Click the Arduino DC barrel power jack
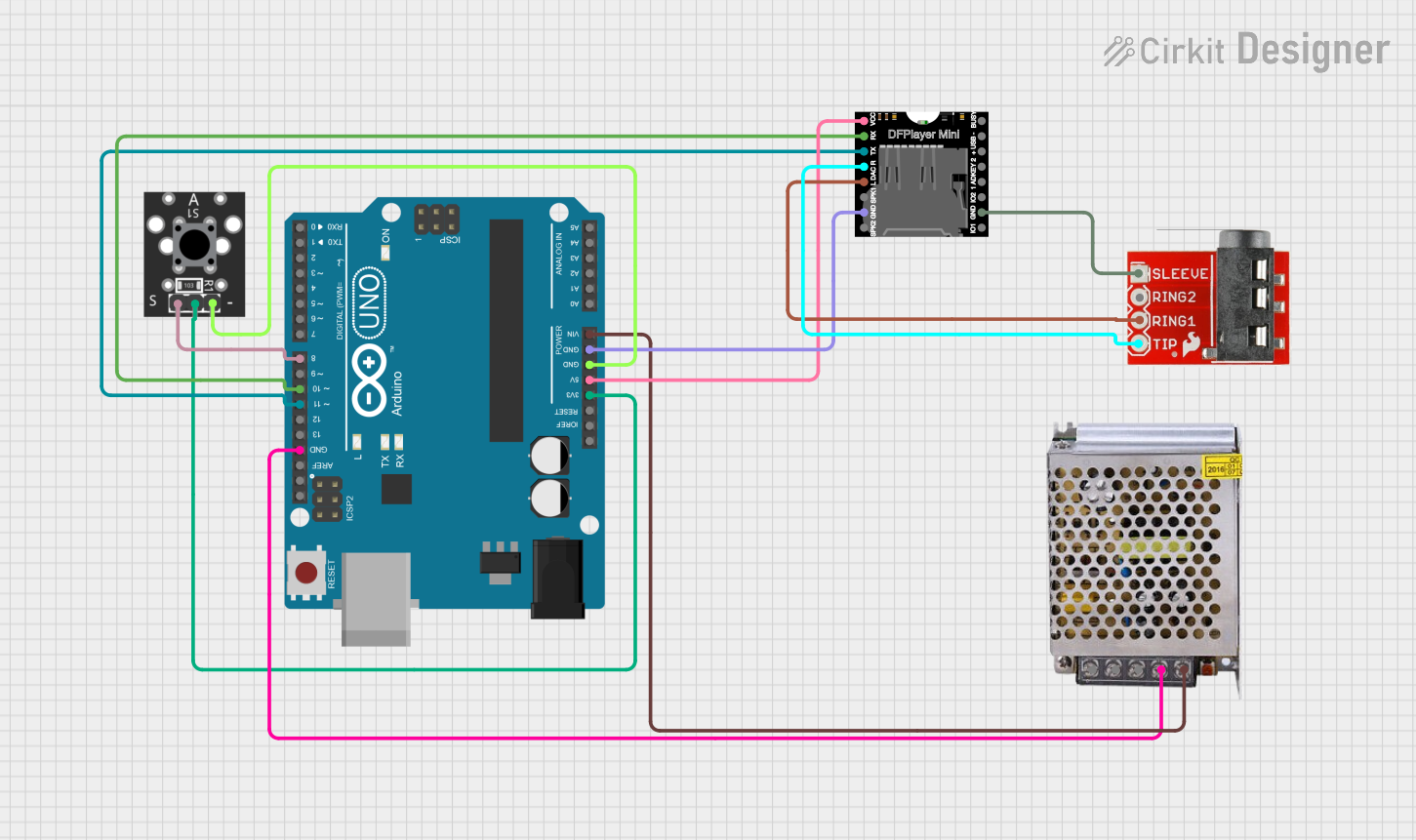 pyautogui.click(x=557, y=579)
